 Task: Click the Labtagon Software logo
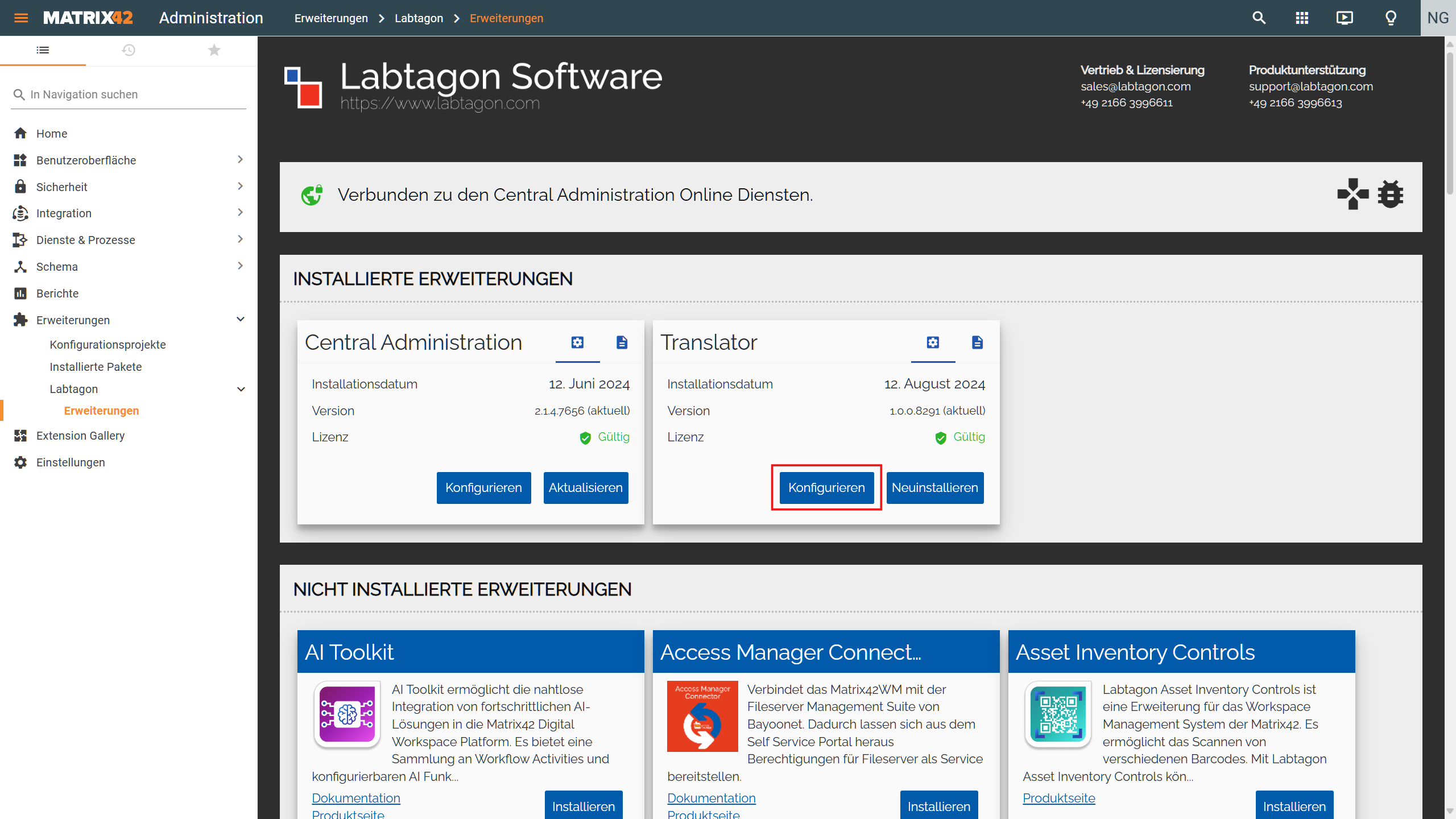(303, 87)
